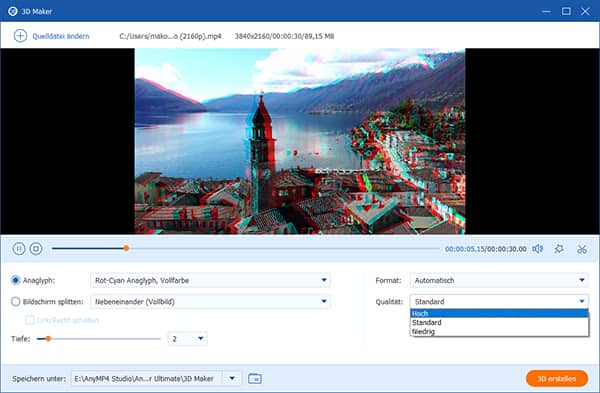Open the Nebeneinander (Vollbild) dropdown
This screenshot has width=600, height=393.
tap(210, 302)
